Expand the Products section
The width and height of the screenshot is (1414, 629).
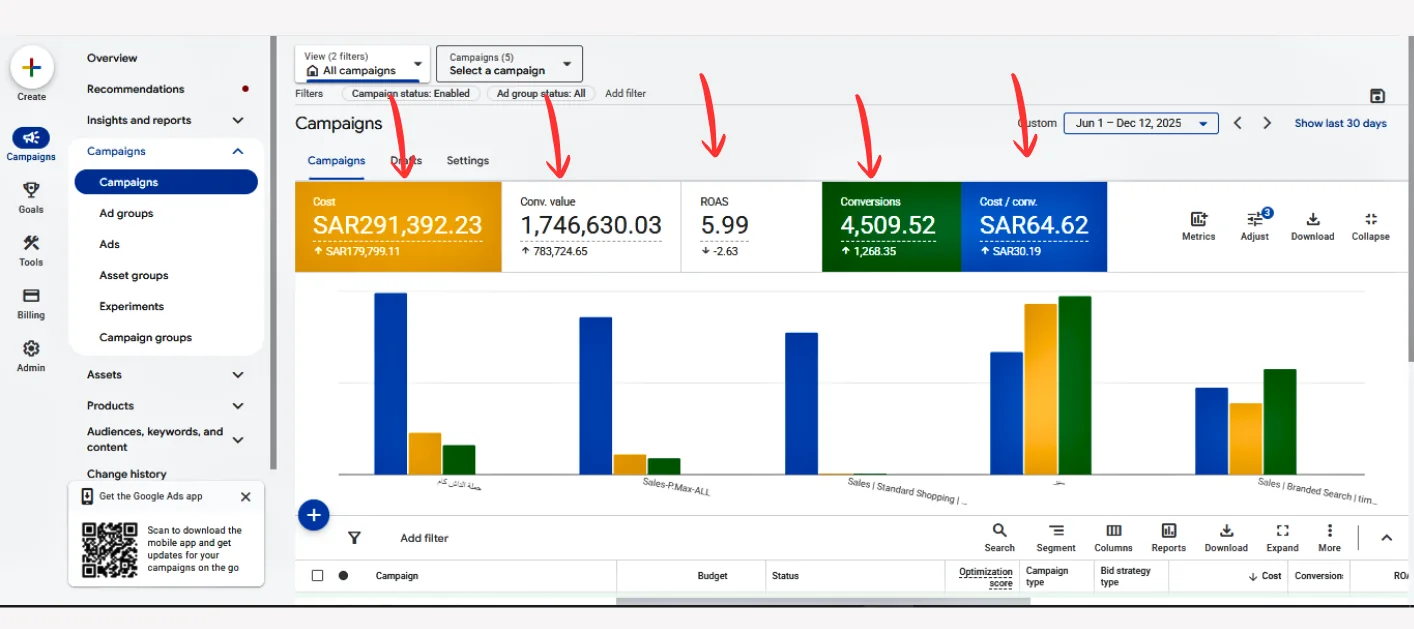point(238,406)
